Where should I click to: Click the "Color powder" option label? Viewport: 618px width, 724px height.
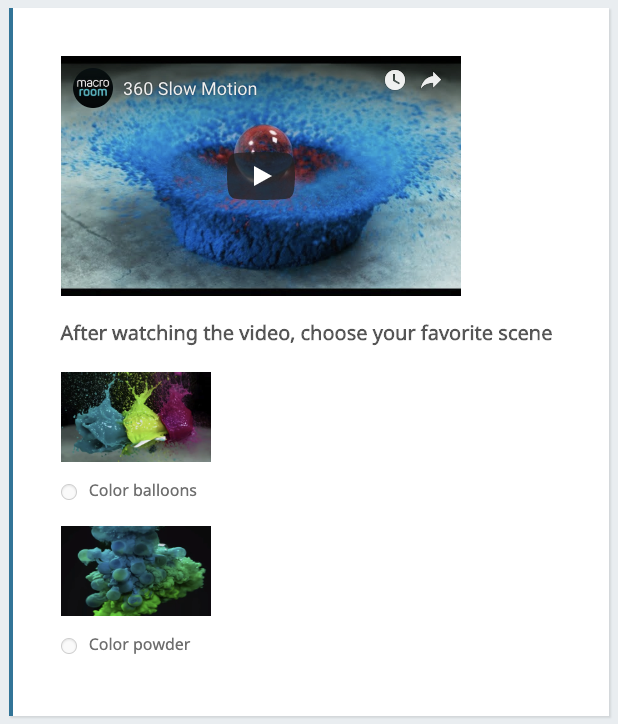coord(139,645)
